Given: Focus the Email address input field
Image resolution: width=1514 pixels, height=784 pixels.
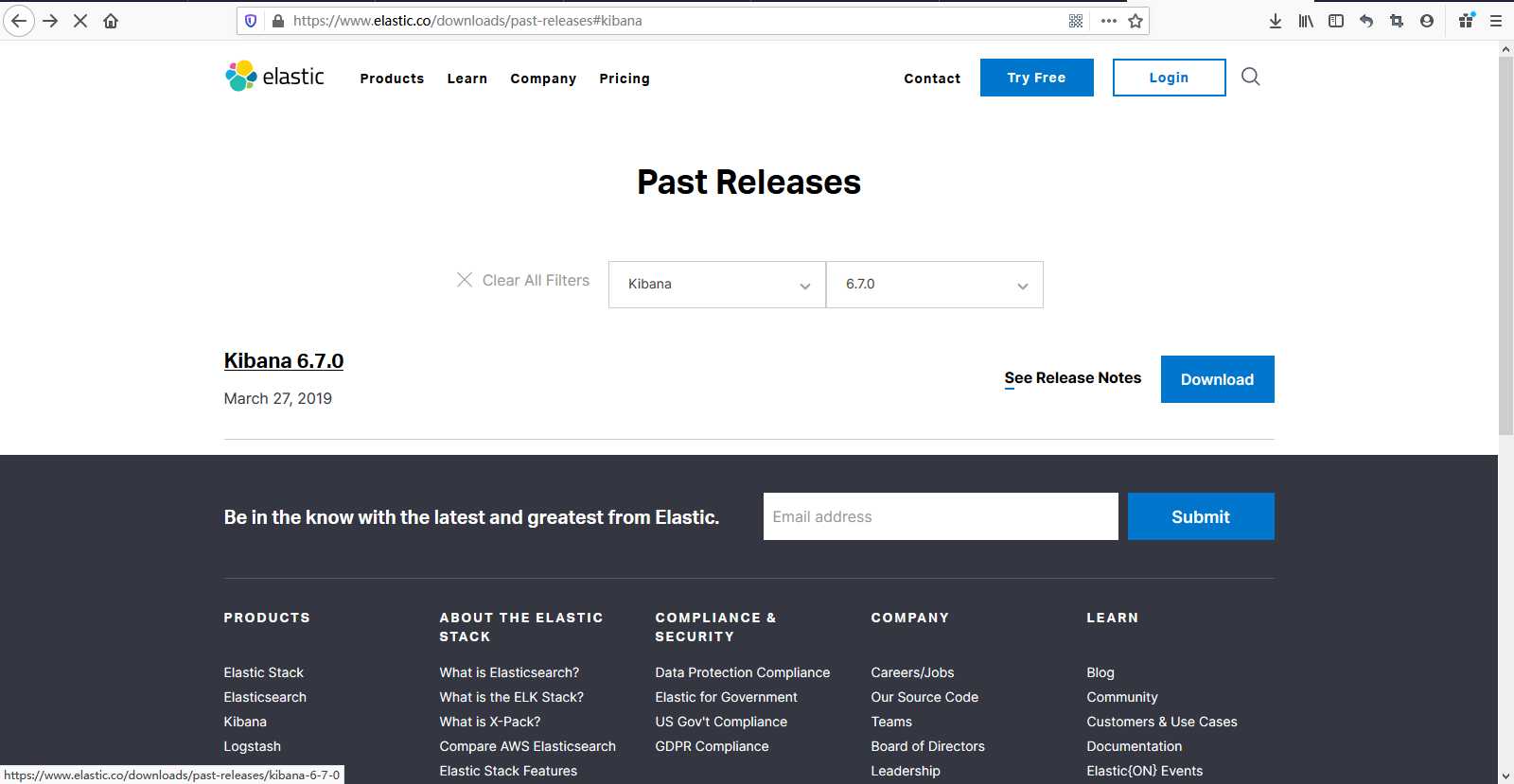Looking at the screenshot, I should [941, 516].
